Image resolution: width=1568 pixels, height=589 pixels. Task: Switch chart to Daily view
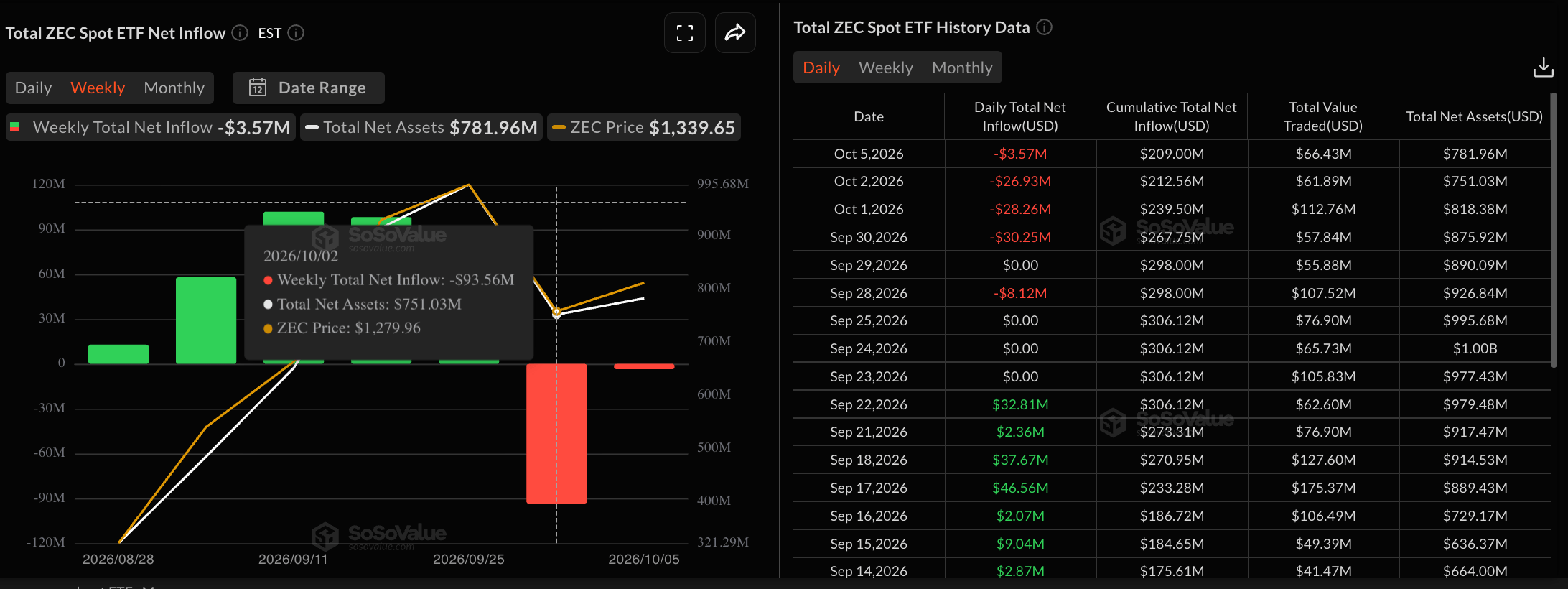(x=33, y=88)
